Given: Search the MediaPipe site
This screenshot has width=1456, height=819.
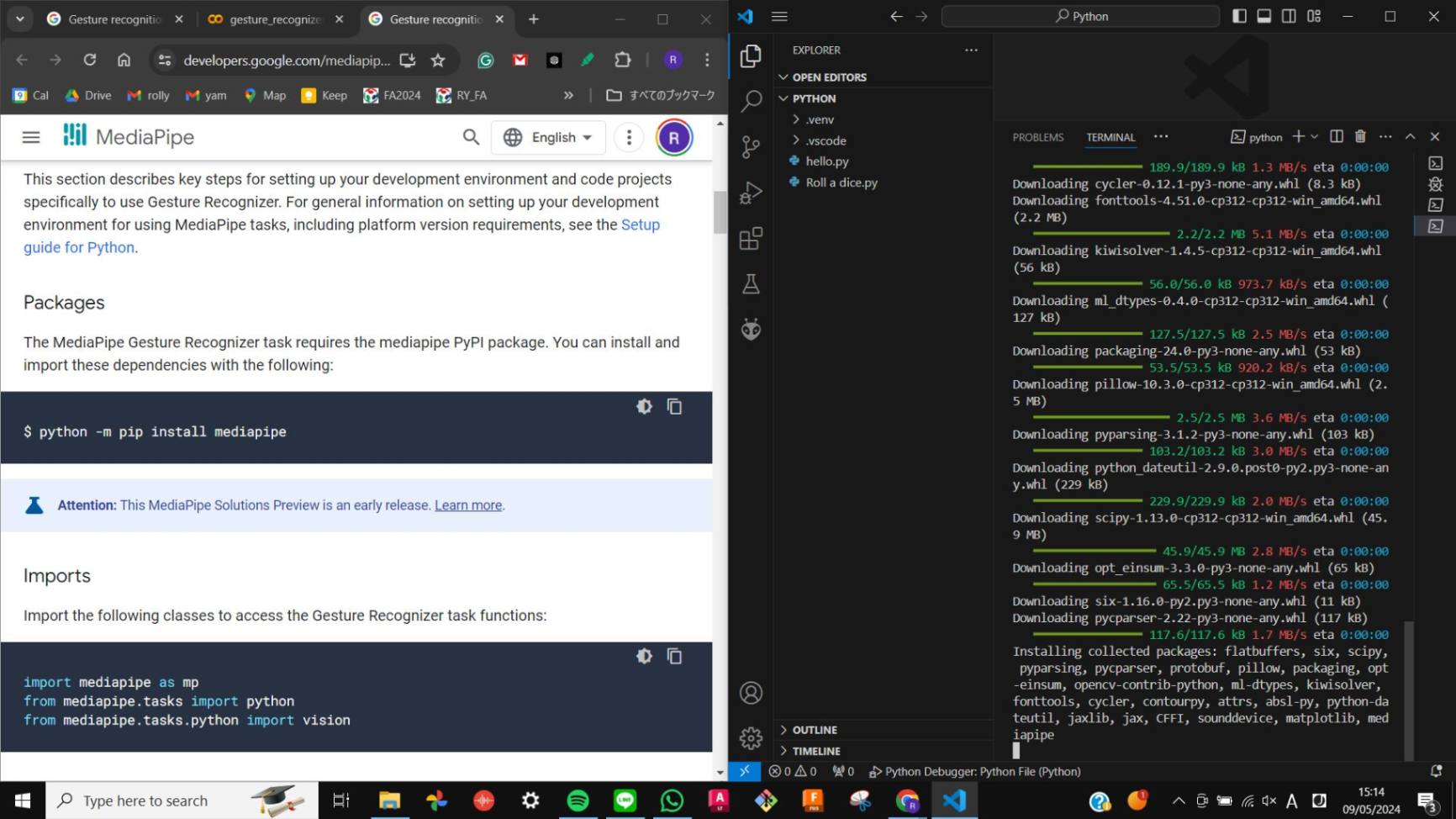Looking at the screenshot, I should tap(471, 137).
